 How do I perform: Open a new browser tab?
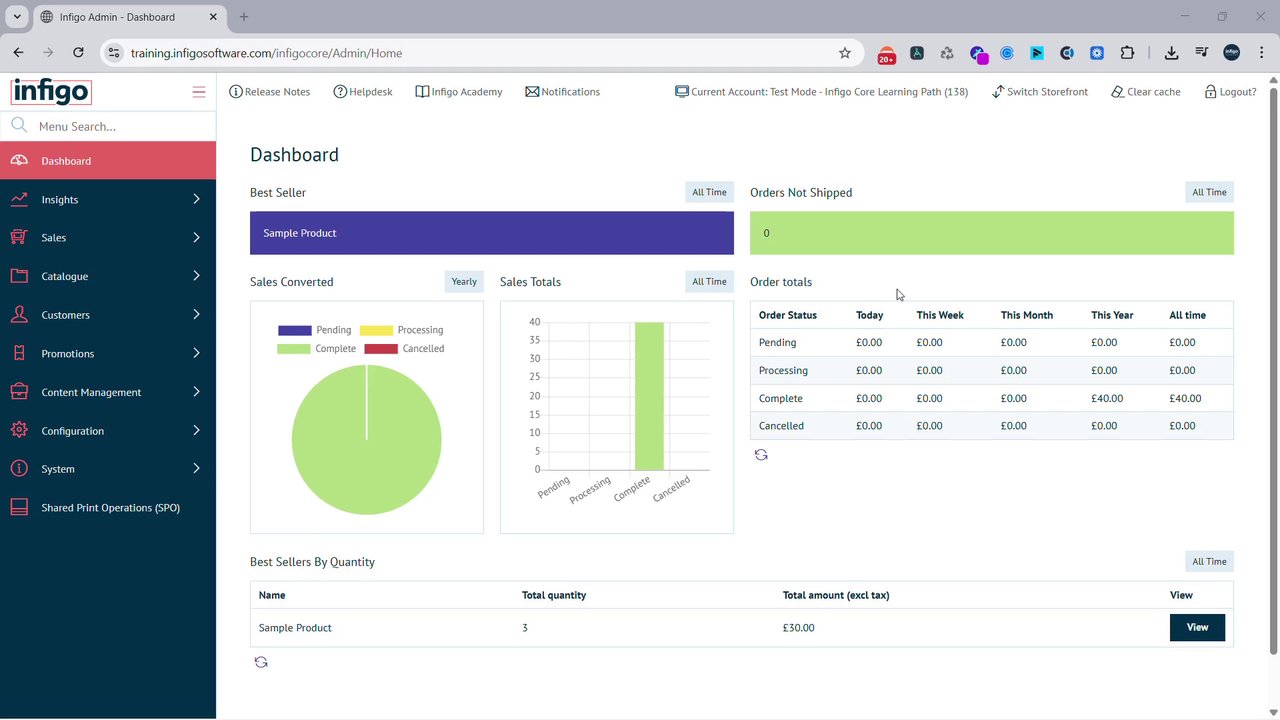244,17
